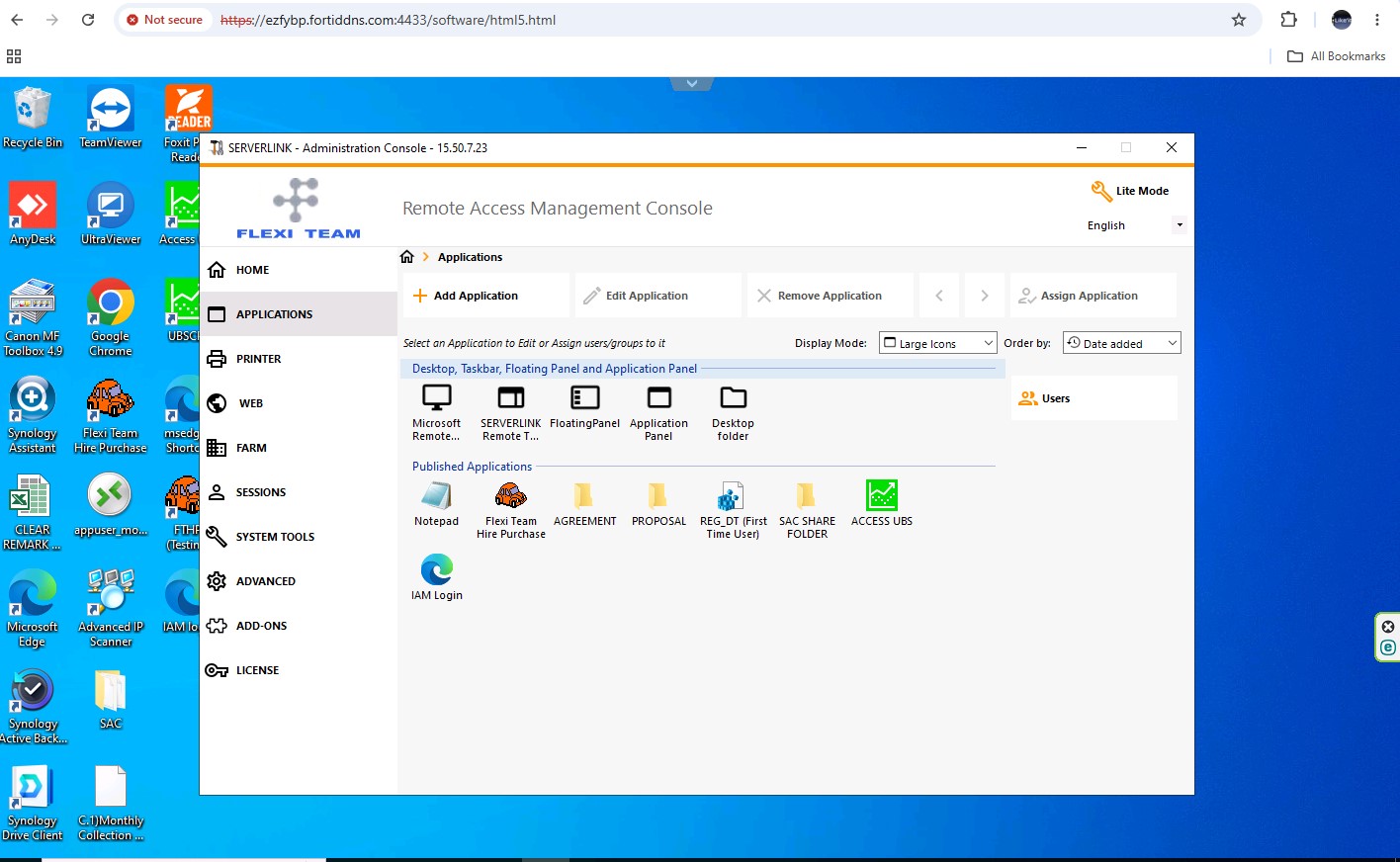Click the Microsoft Edge desktop shortcut
Image resolution: width=1400 pixels, height=862 pixels.
pos(33,608)
